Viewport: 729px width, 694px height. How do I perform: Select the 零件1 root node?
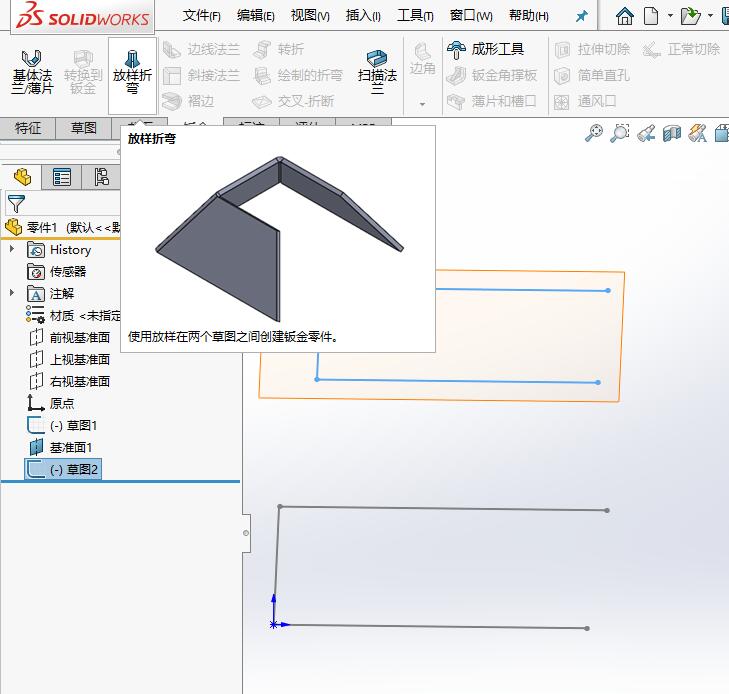point(63,227)
